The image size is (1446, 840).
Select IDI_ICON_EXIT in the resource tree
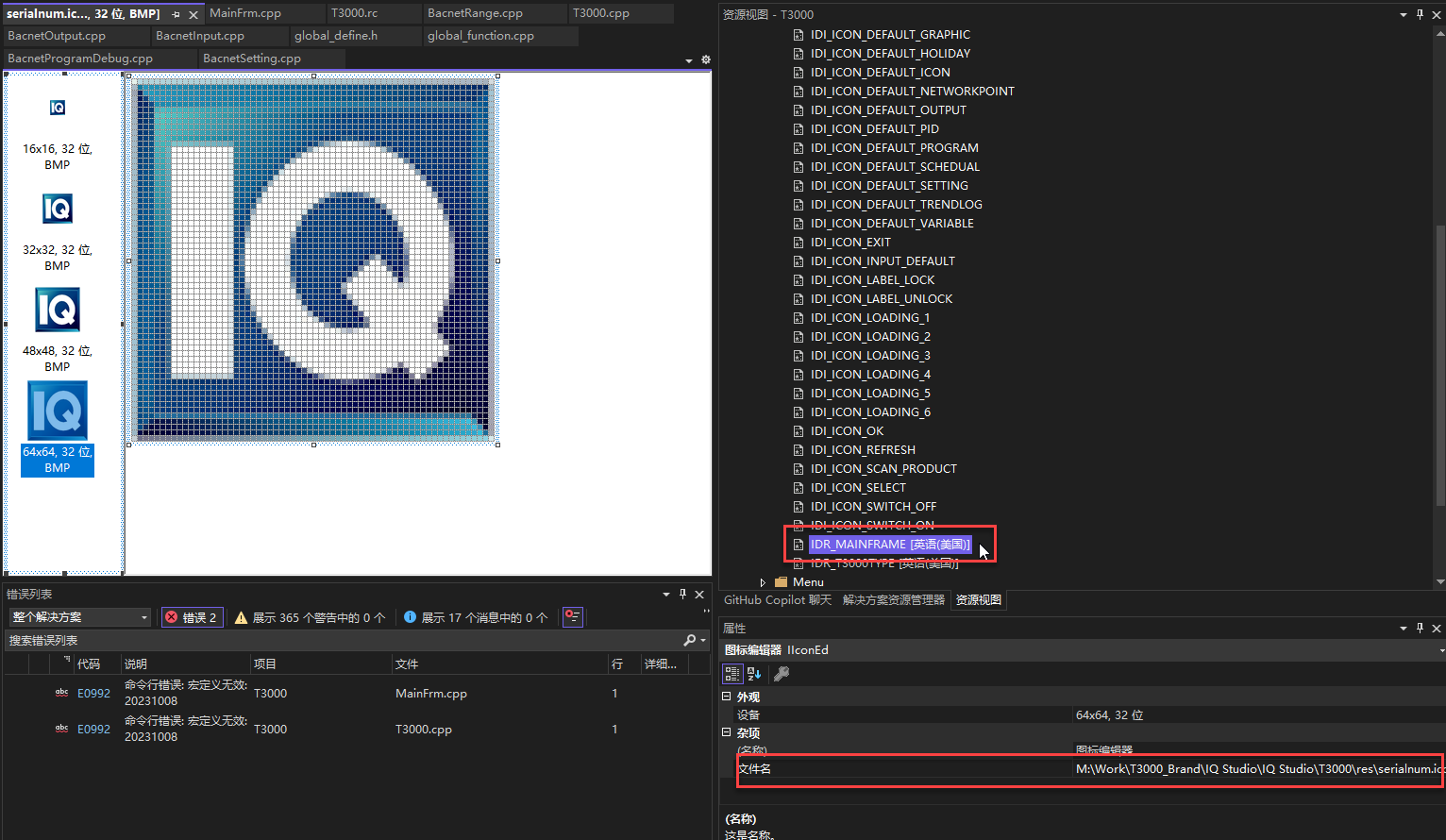849,243
